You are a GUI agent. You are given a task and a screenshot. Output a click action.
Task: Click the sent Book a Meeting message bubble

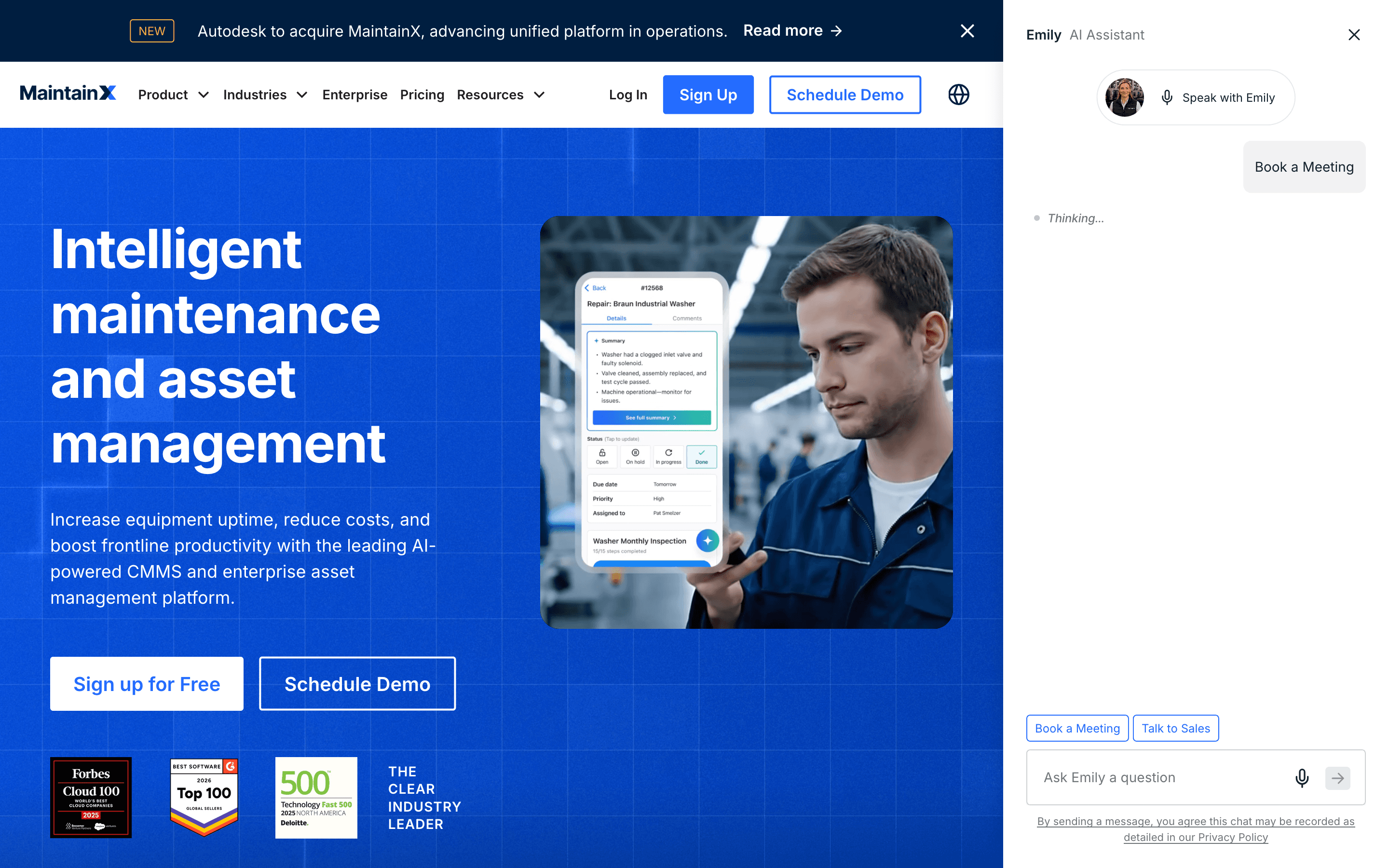point(1304,167)
